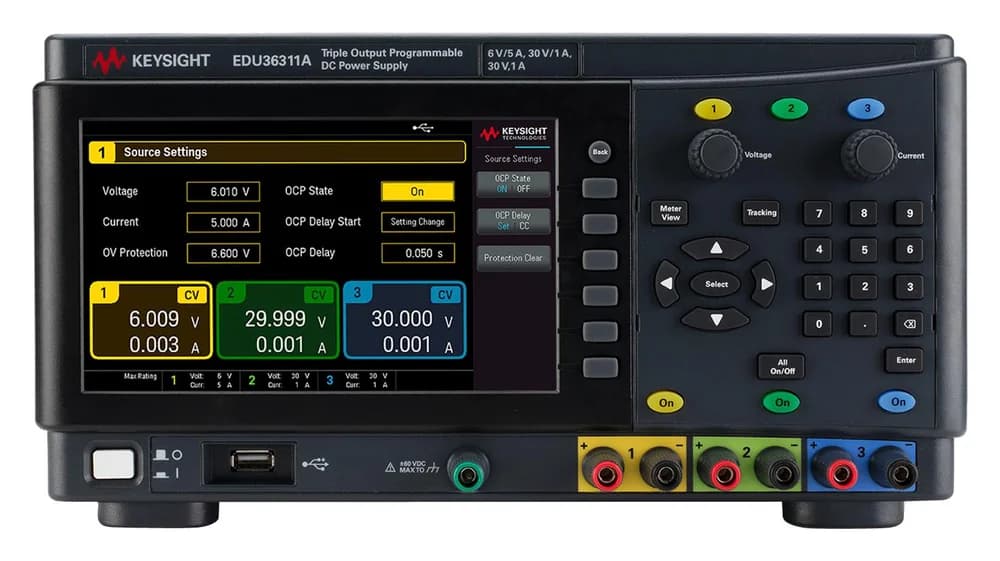1000x561 pixels.
Task: Tap output 3 black negative terminal
Action: pyautogui.click(x=895, y=472)
